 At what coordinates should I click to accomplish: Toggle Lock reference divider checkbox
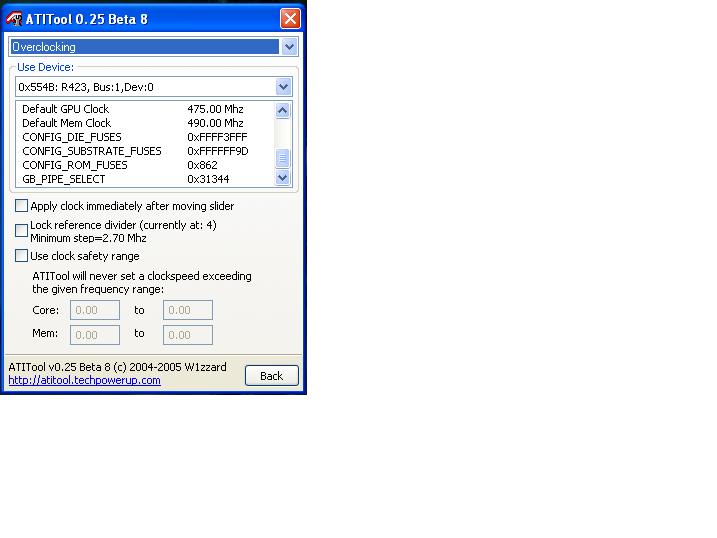[x=21, y=230]
